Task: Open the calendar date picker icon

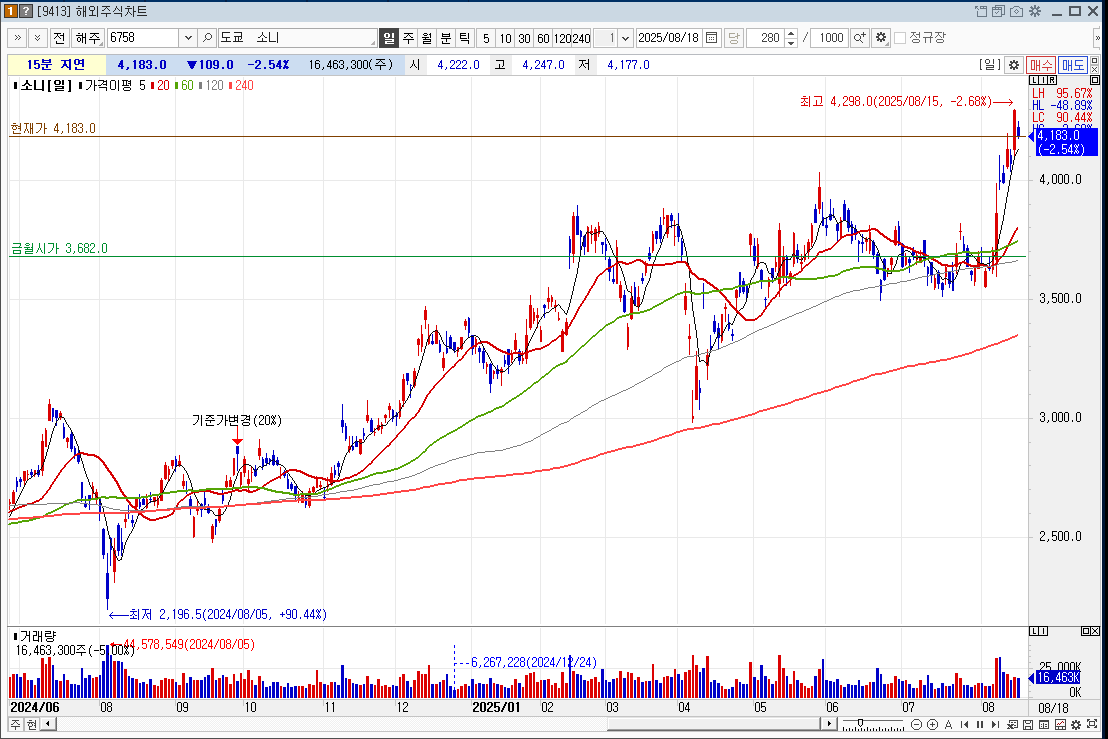Action: click(711, 38)
